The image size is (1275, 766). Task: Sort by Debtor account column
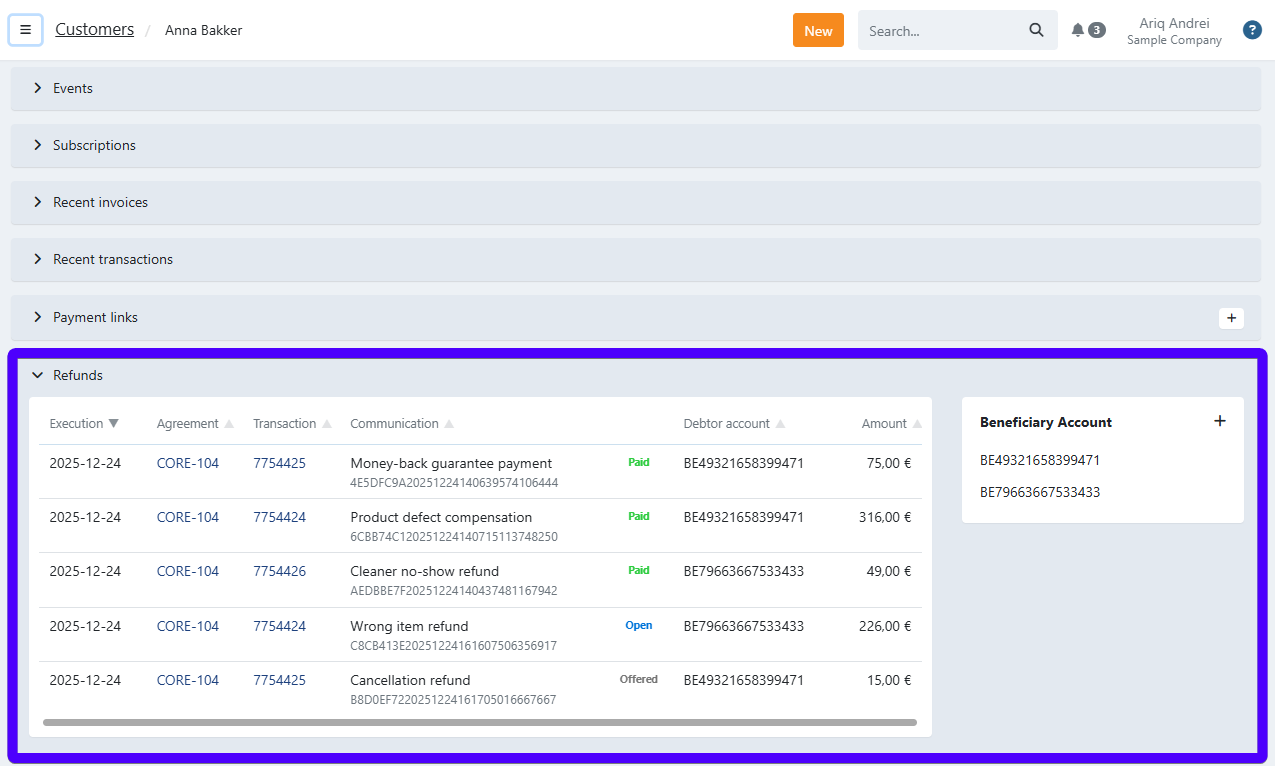[x=727, y=424]
